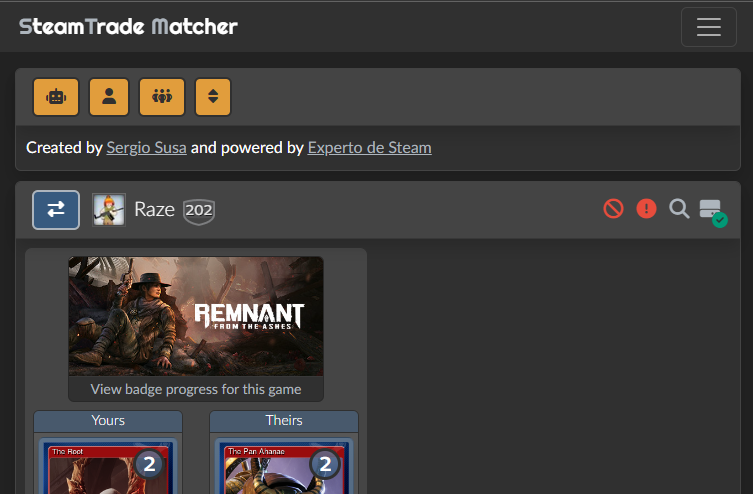Click View badge progress for this game

coord(196,389)
